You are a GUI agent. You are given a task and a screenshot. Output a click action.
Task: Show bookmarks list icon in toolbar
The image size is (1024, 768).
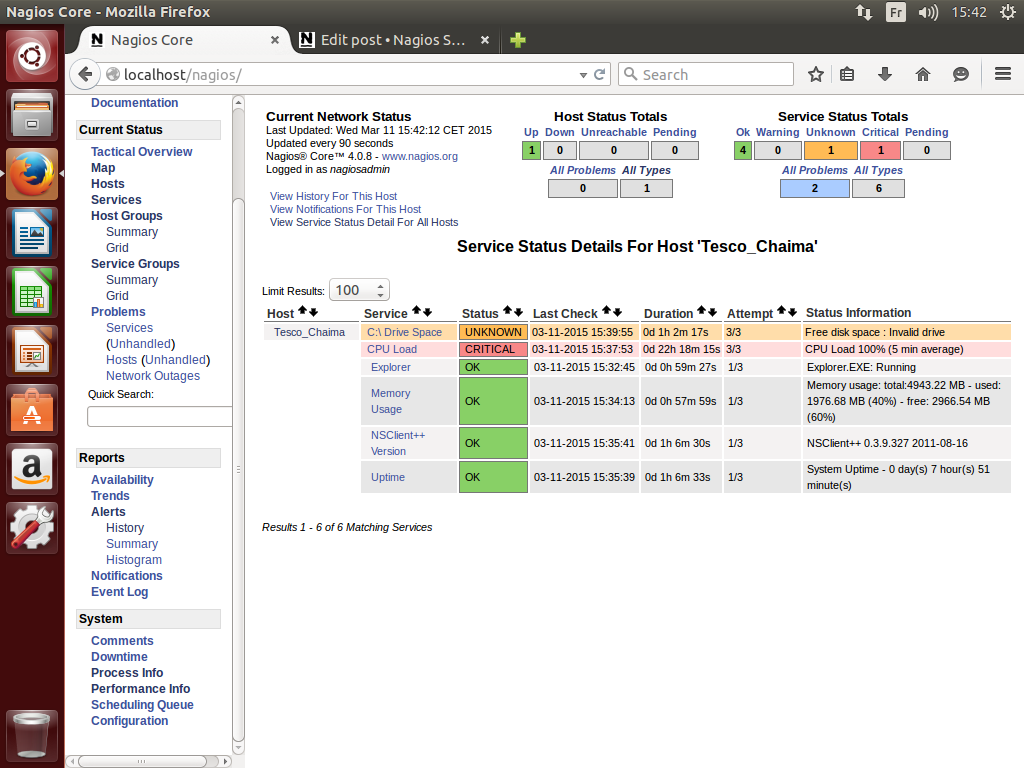coord(848,75)
